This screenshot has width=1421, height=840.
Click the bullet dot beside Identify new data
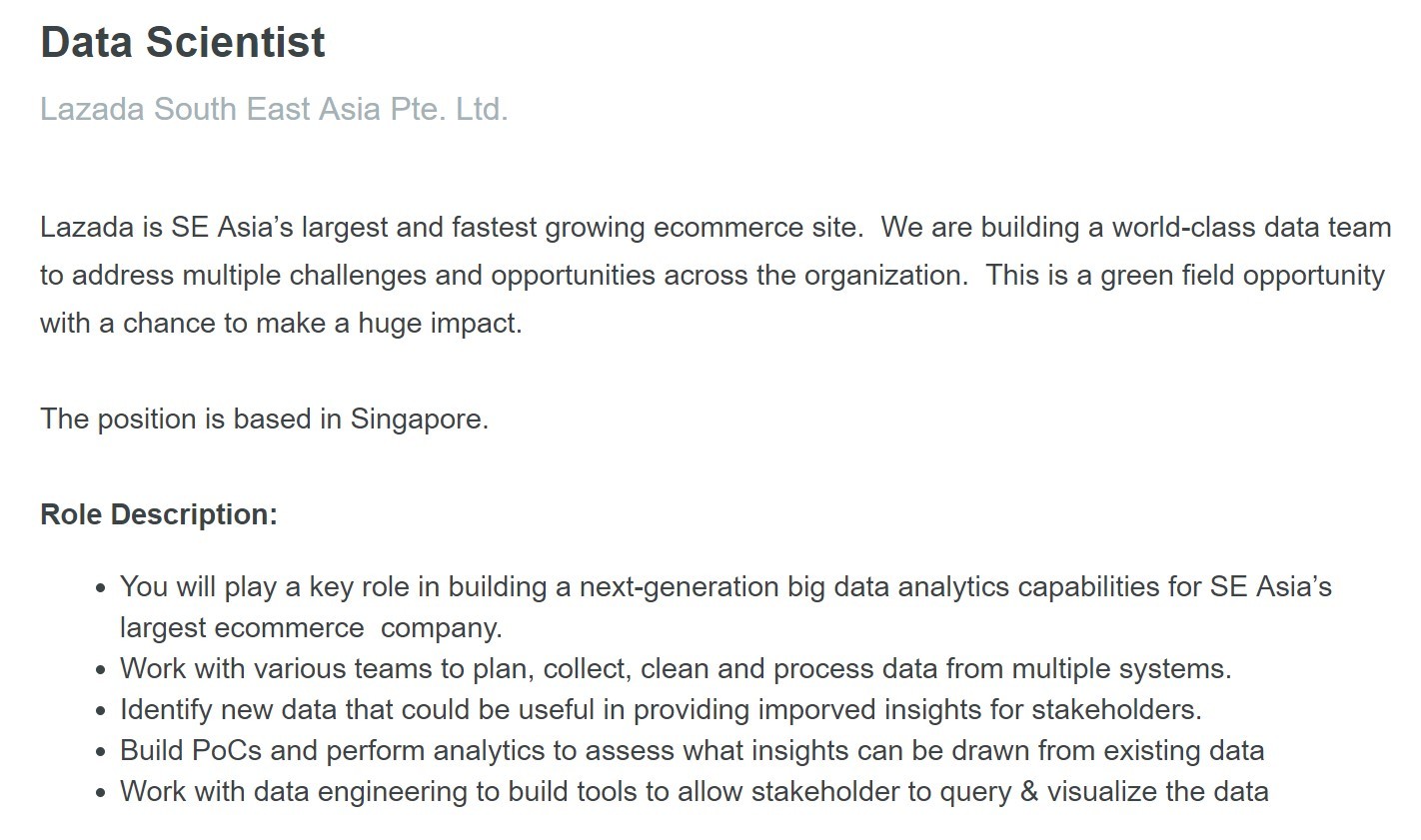(100, 711)
